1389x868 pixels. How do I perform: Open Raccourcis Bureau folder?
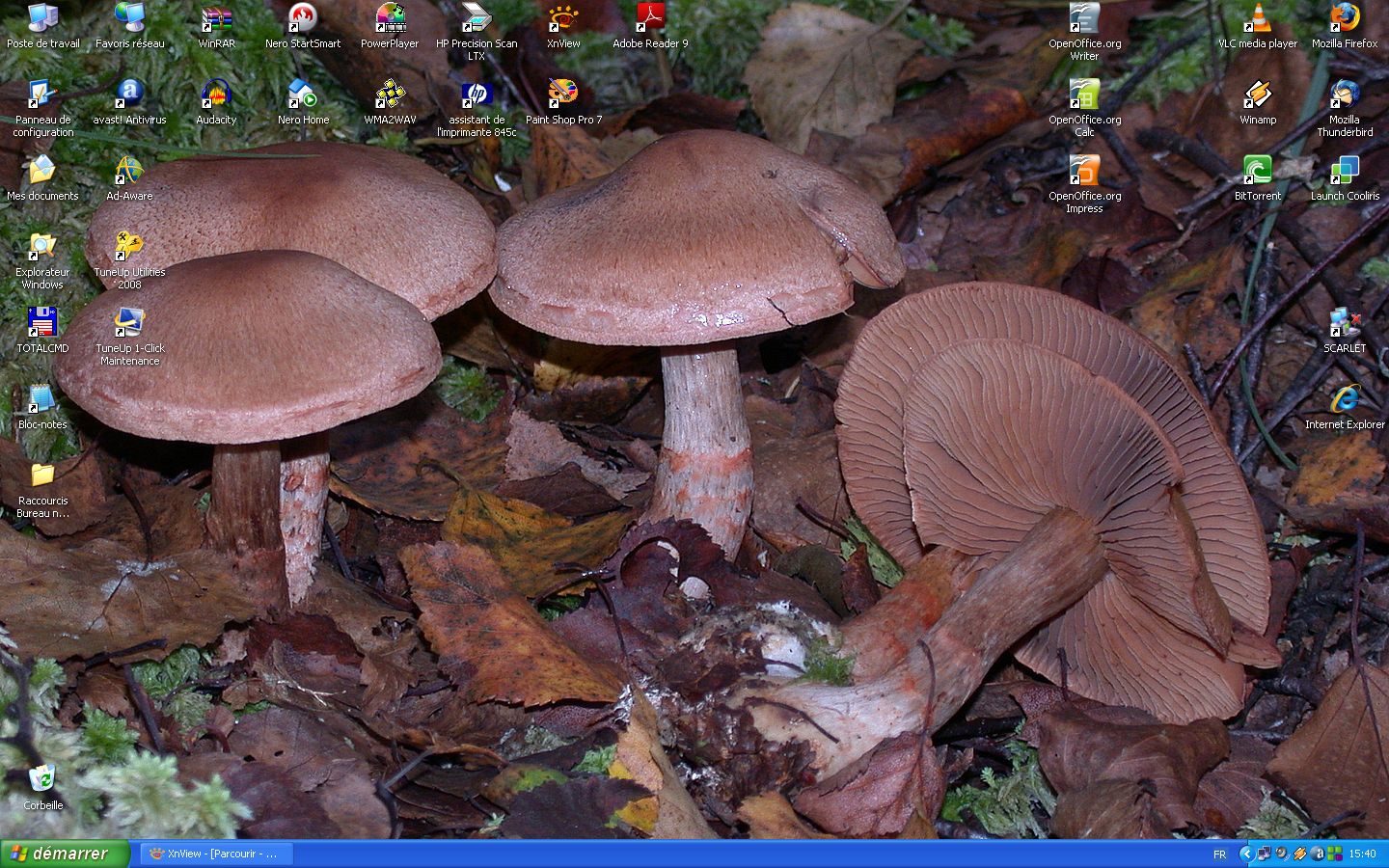point(42,489)
